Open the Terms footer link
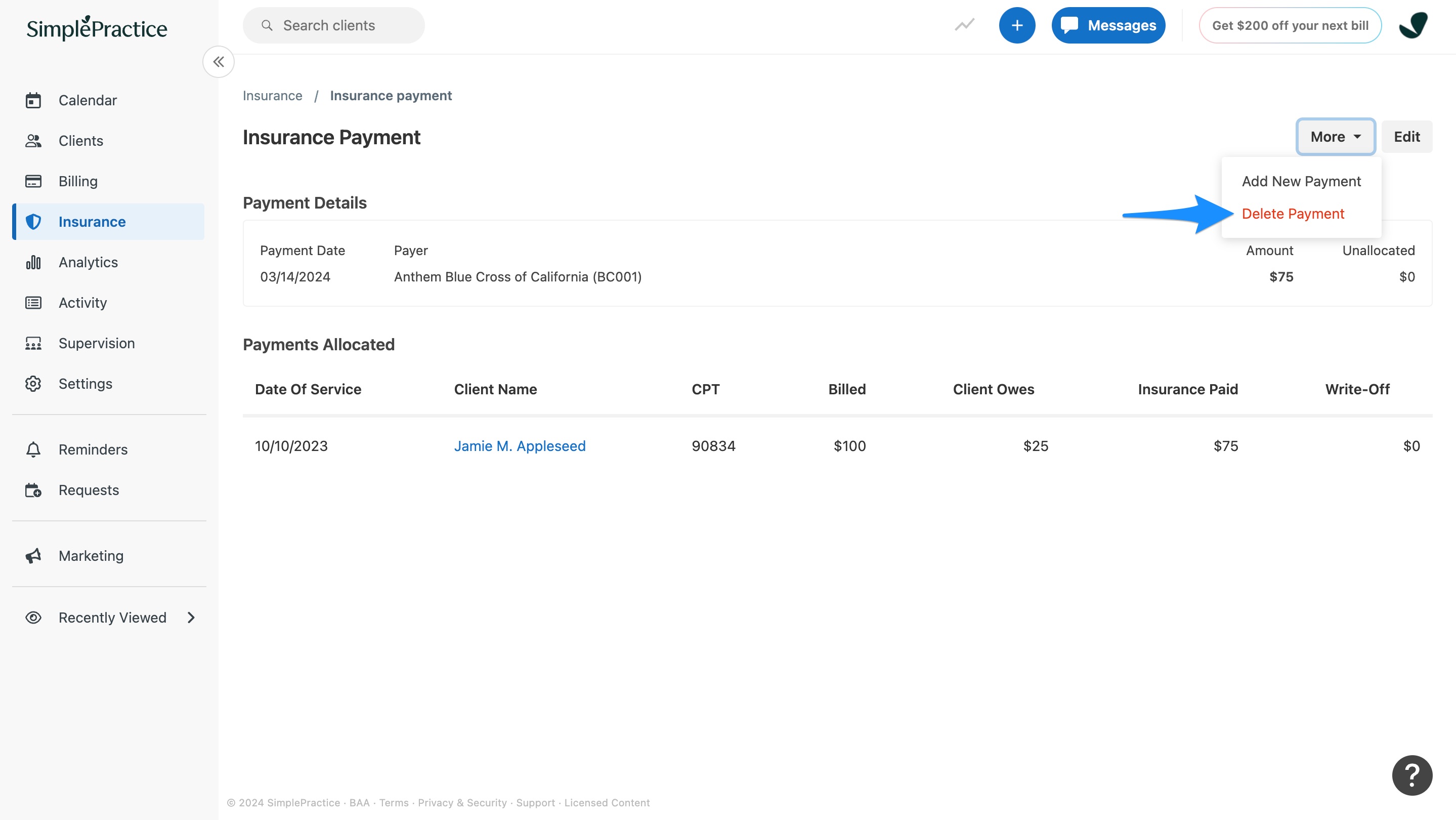This screenshot has height=820, width=1456. tap(394, 803)
